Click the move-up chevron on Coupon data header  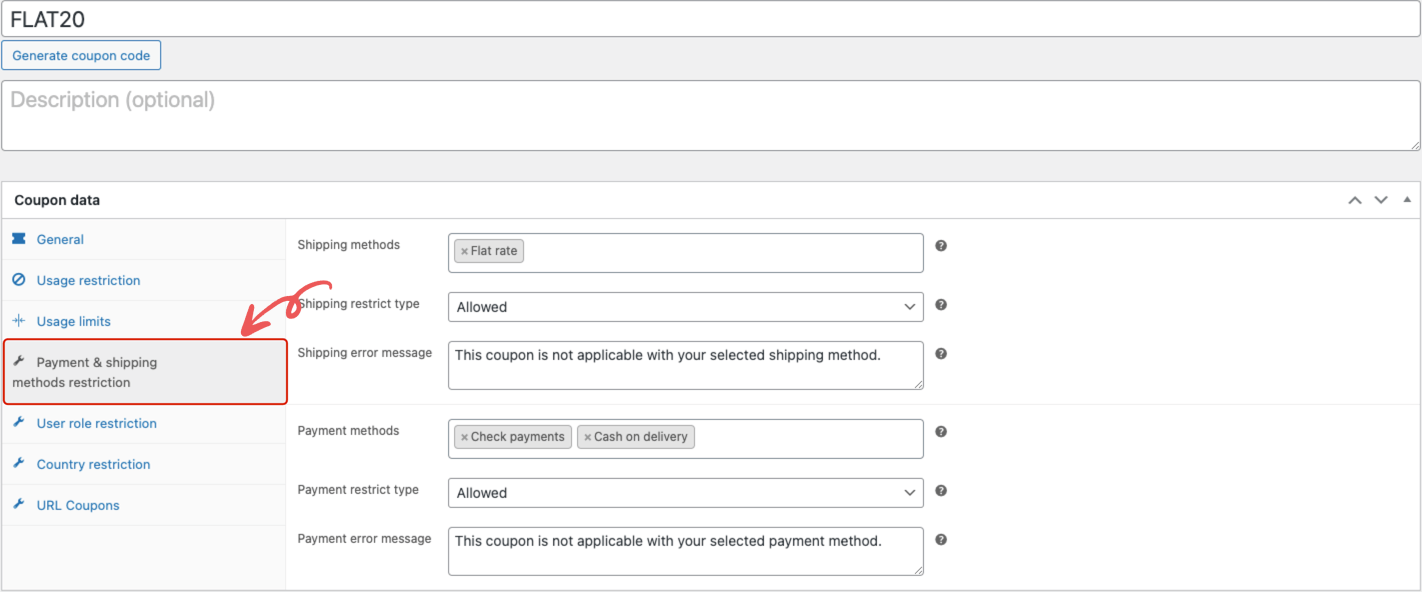click(1355, 200)
